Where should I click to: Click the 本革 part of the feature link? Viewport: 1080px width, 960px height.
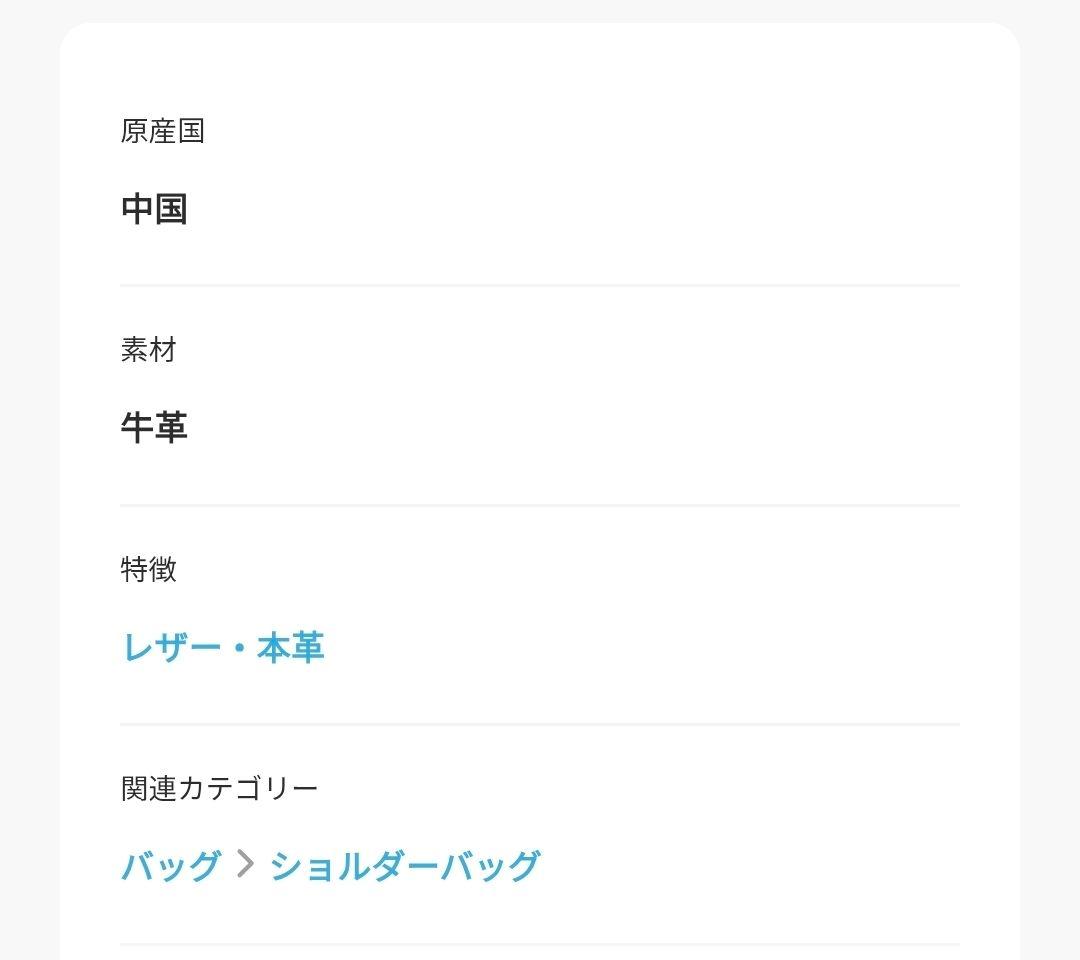[291, 647]
